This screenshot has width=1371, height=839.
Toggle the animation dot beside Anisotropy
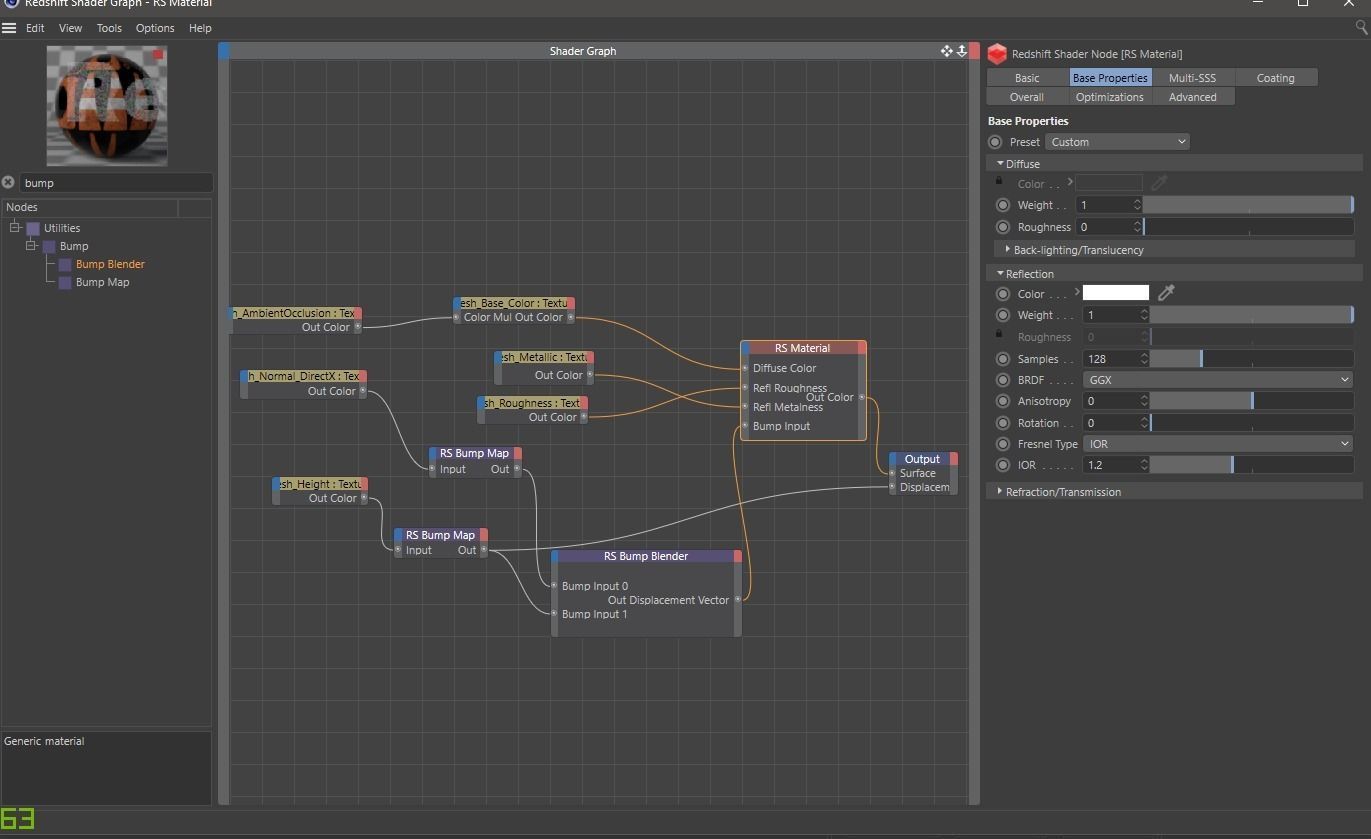(1003, 401)
